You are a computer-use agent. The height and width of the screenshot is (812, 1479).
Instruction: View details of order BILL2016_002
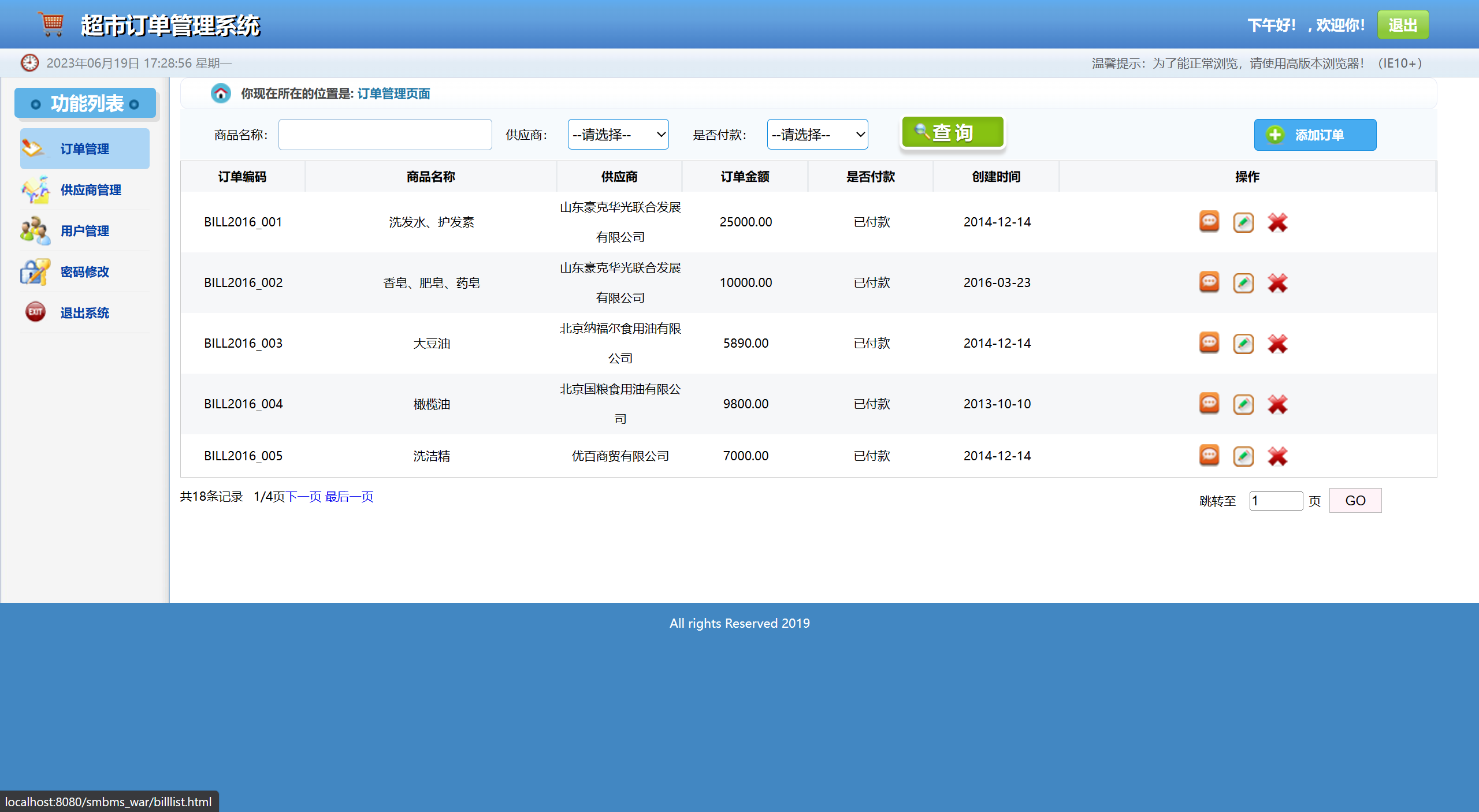(x=1209, y=282)
